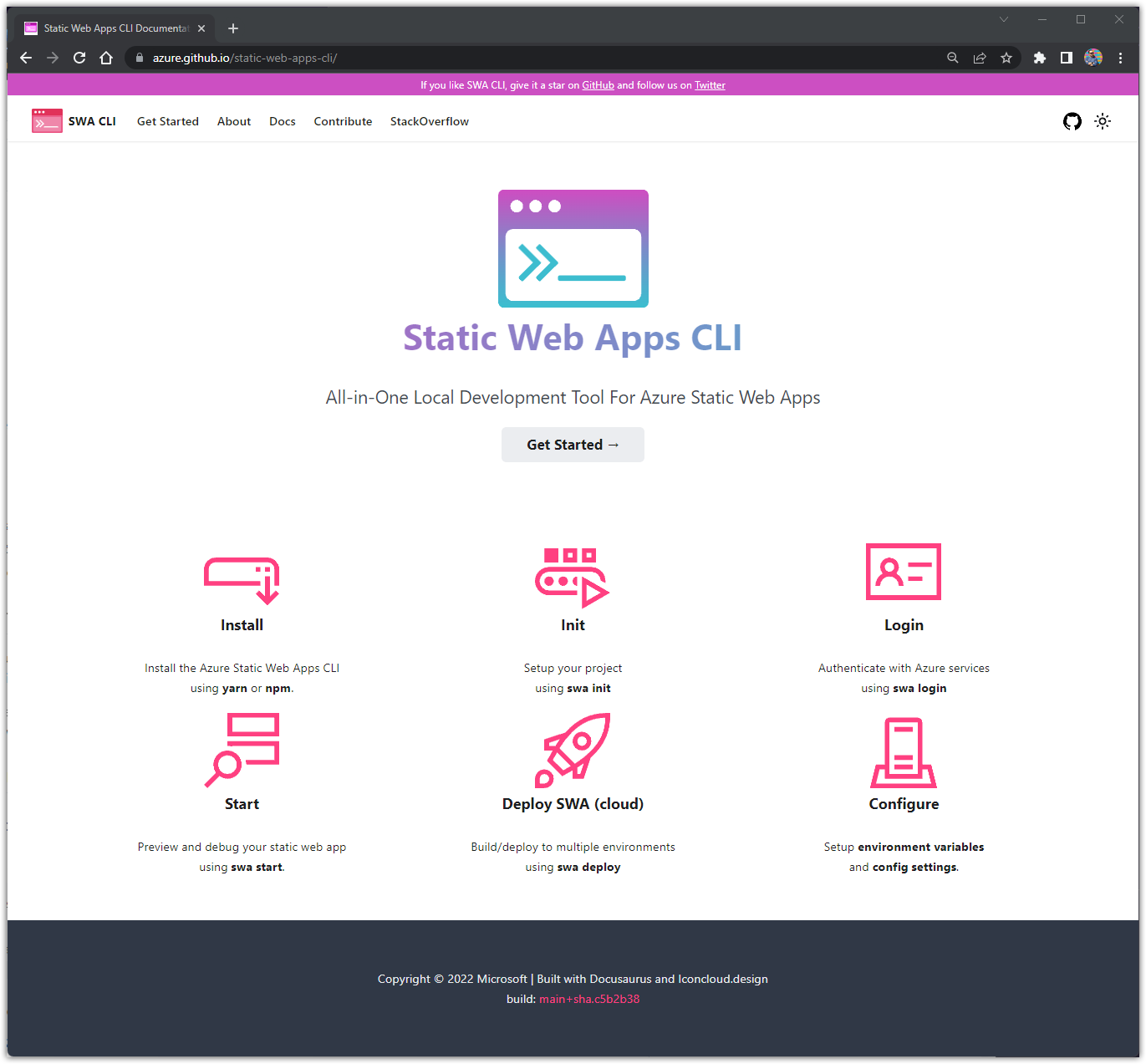The image size is (1146, 1064).
Task: Click the build main+sha.c5b2b38 link
Action: tap(589, 999)
